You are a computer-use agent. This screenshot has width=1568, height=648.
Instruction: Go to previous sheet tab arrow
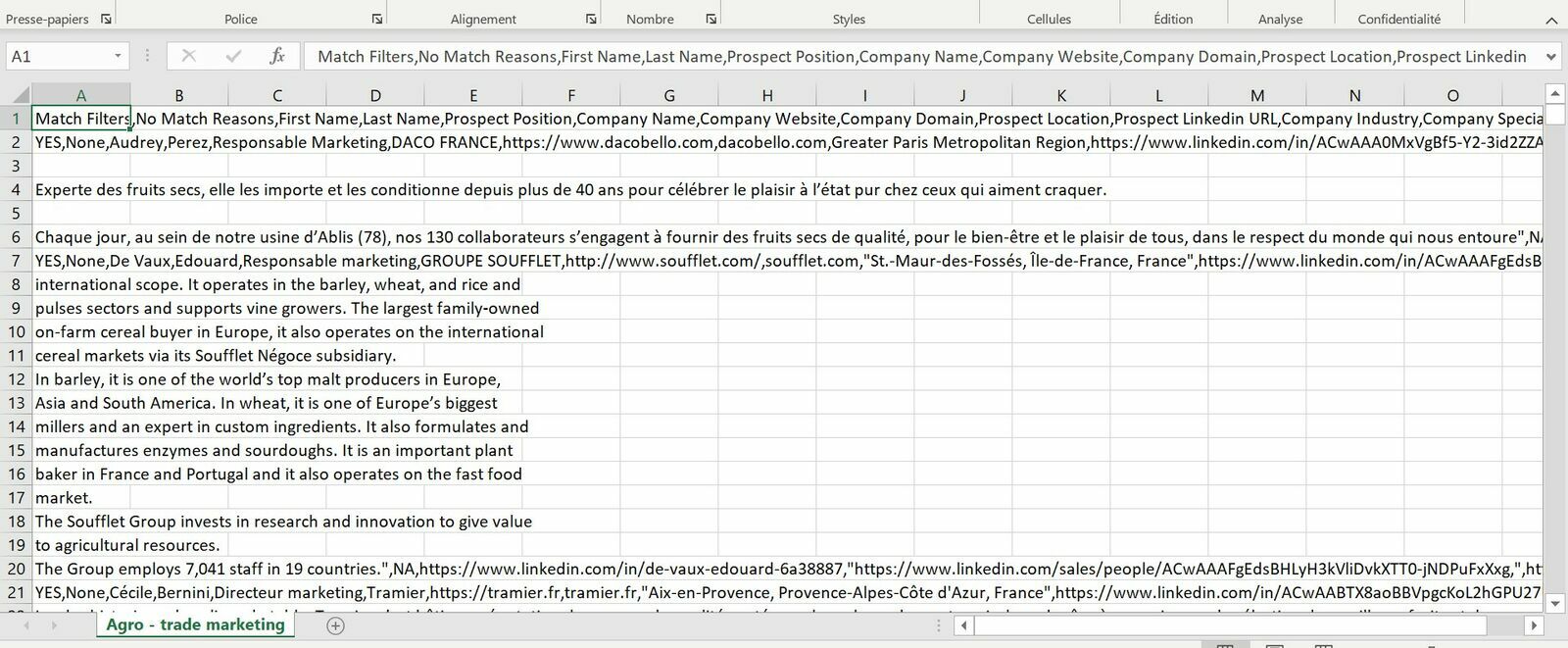coord(25,625)
